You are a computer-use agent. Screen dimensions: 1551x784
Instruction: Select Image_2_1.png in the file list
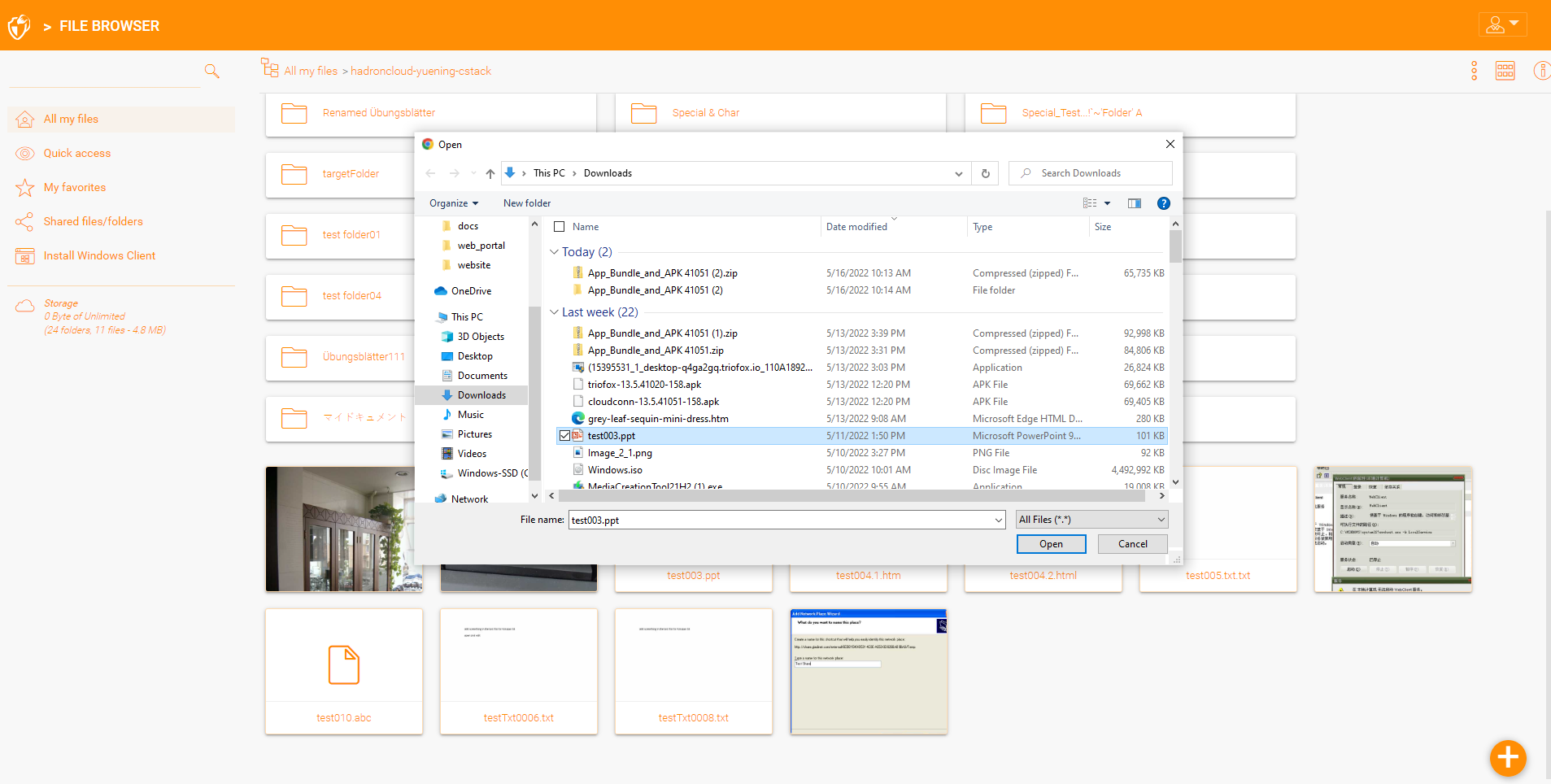coord(861,453)
